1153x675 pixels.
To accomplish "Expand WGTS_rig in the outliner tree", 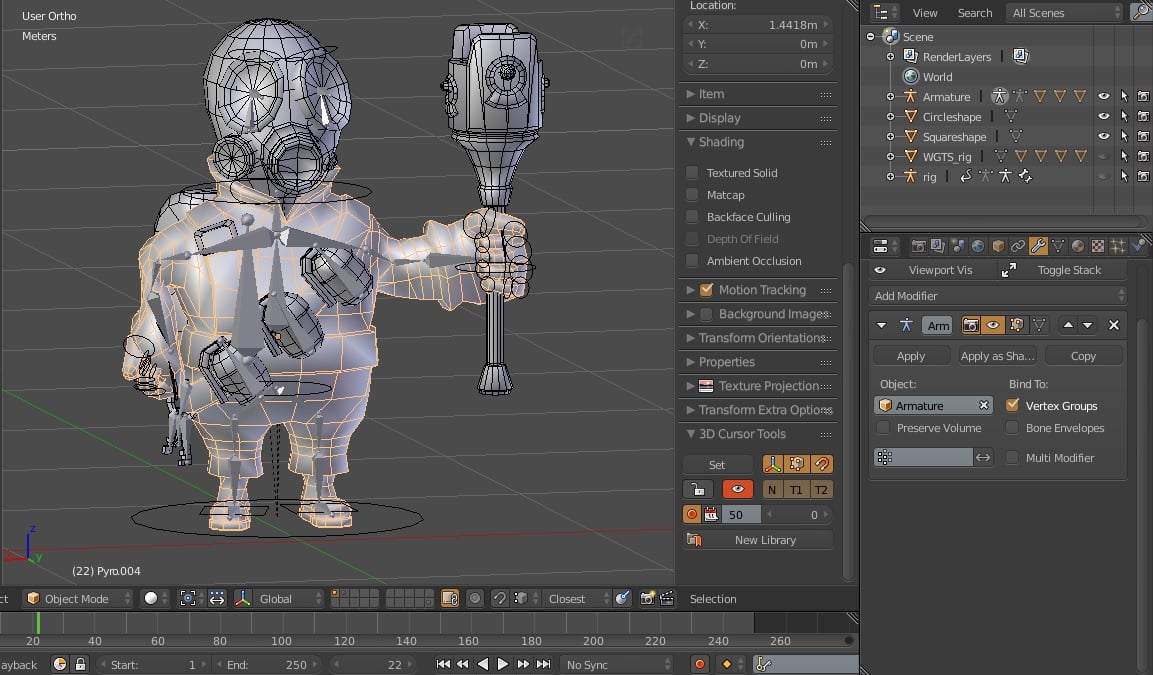I will click(x=890, y=157).
